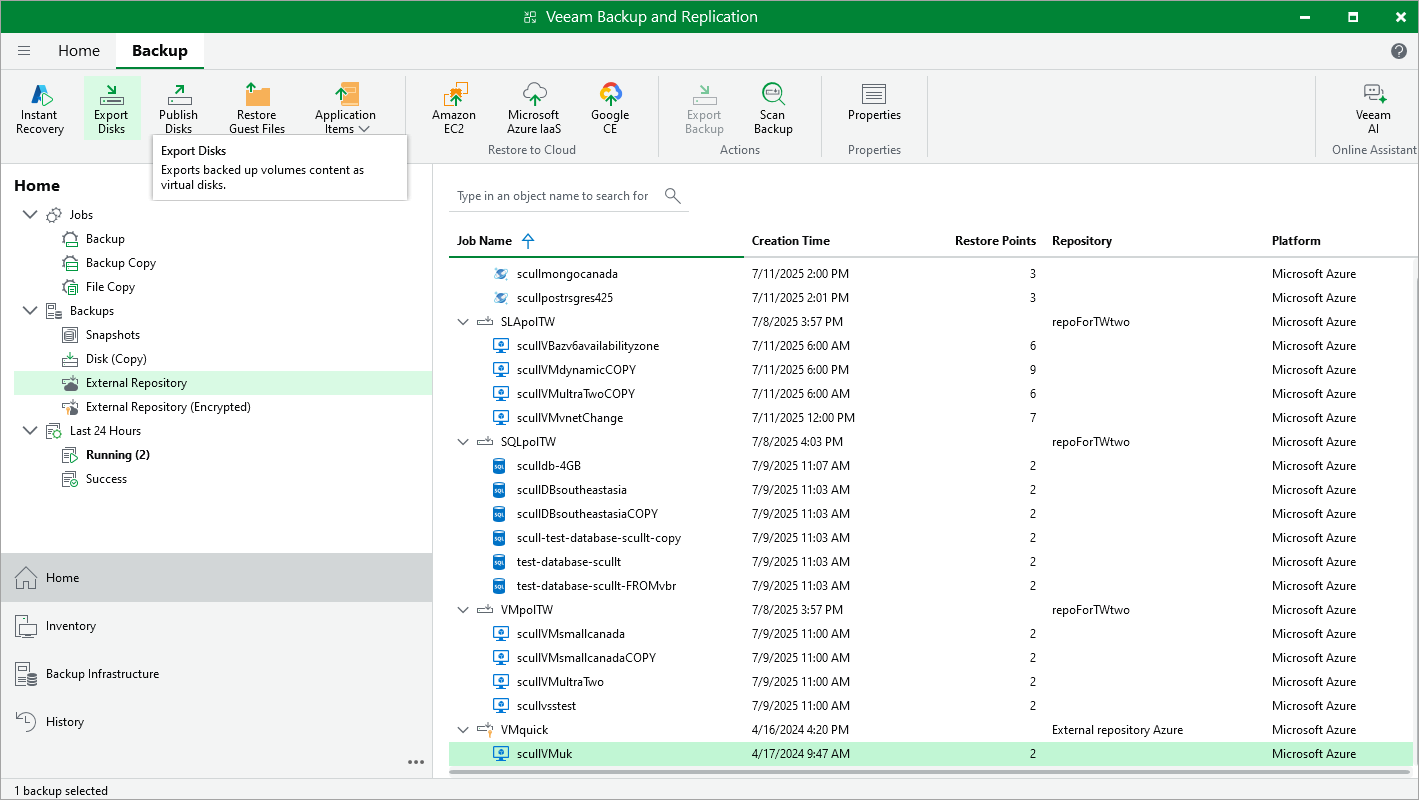Open the Application Items dropdown
The image size is (1419, 800).
tap(345, 108)
